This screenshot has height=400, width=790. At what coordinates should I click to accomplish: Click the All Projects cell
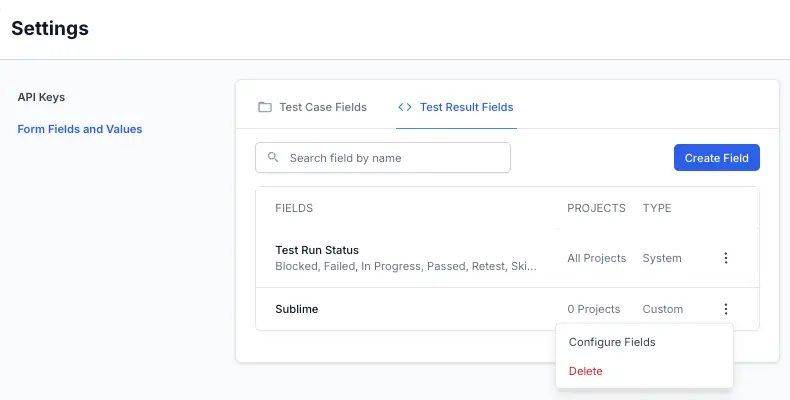596,258
